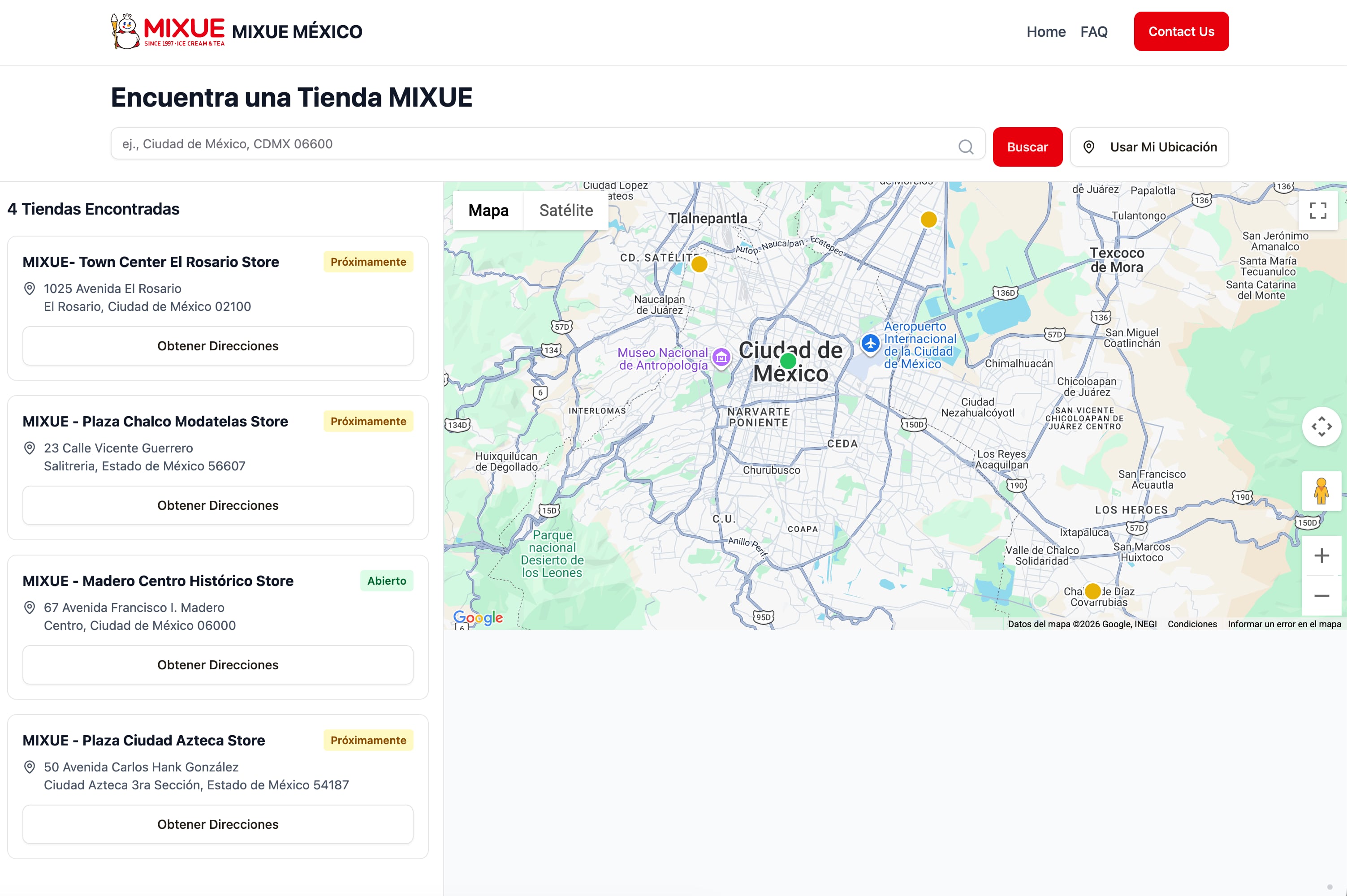The image size is (1347, 896).
Task: Select the Mapa view option
Action: click(488, 210)
